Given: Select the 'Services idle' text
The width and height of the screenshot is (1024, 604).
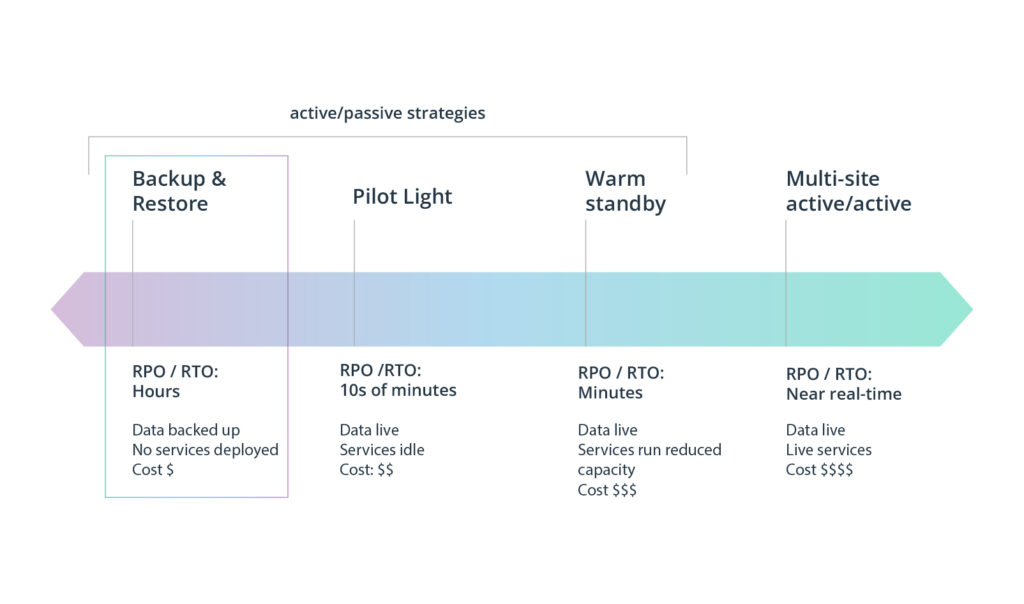Looking at the screenshot, I should click(x=381, y=450).
